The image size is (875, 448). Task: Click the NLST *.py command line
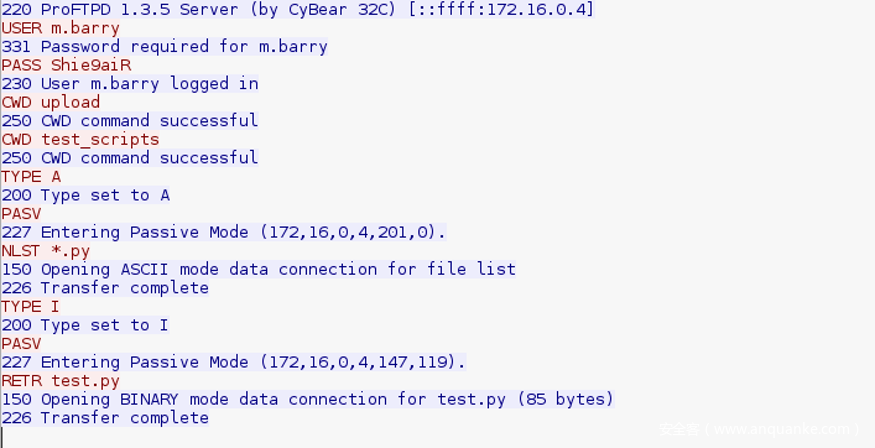pos(46,251)
